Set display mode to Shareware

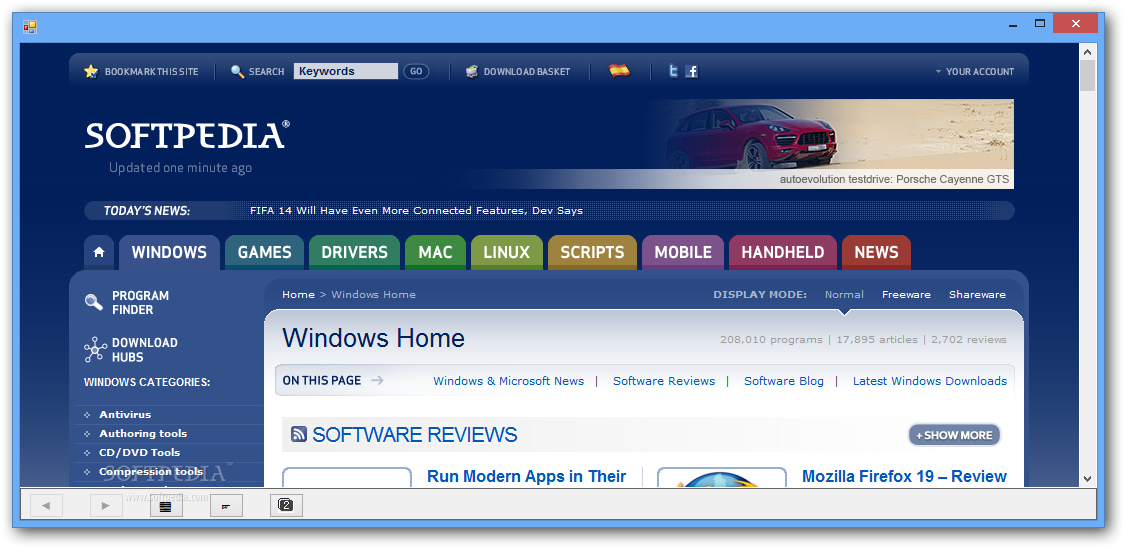pos(977,295)
